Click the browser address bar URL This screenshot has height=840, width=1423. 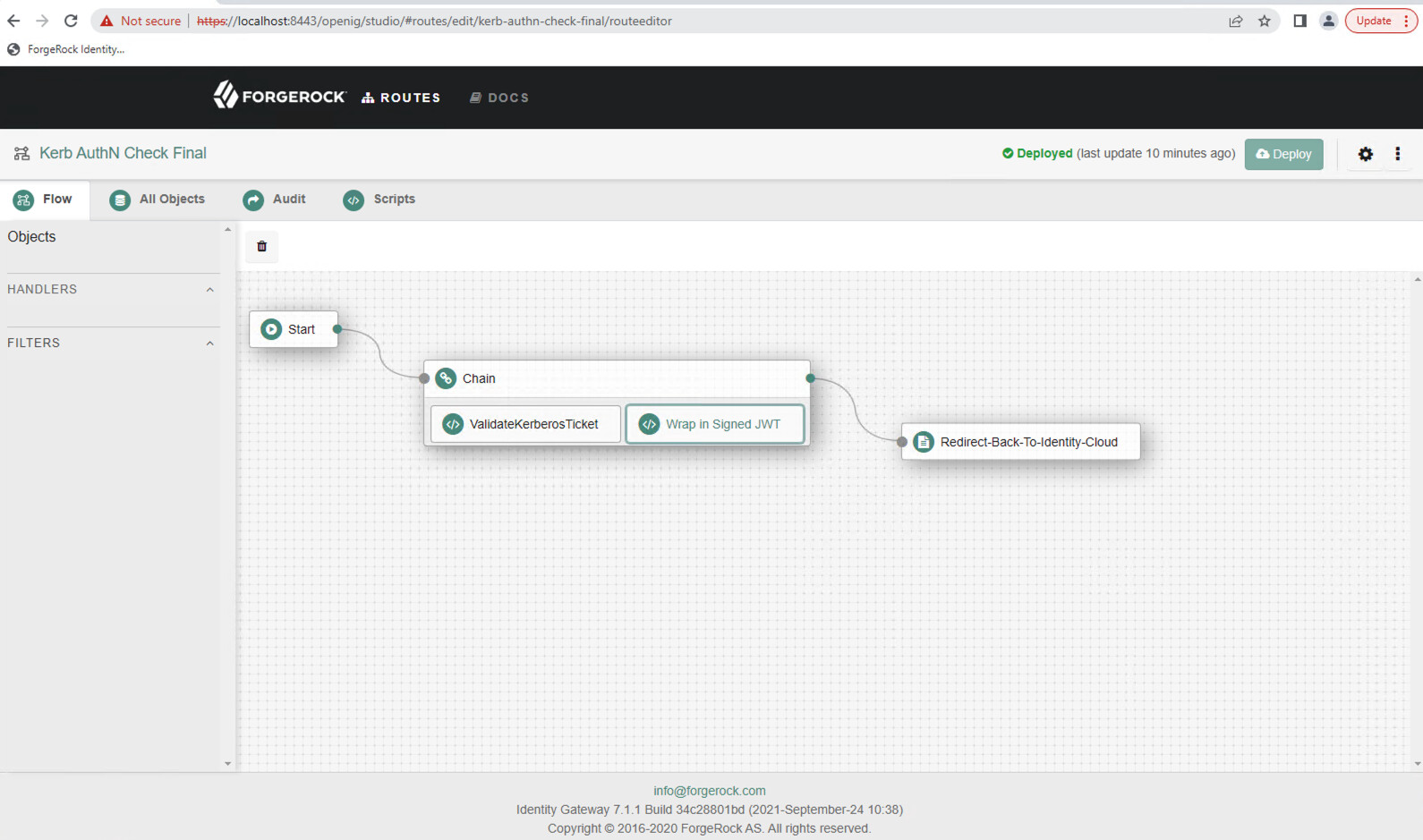(x=434, y=21)
